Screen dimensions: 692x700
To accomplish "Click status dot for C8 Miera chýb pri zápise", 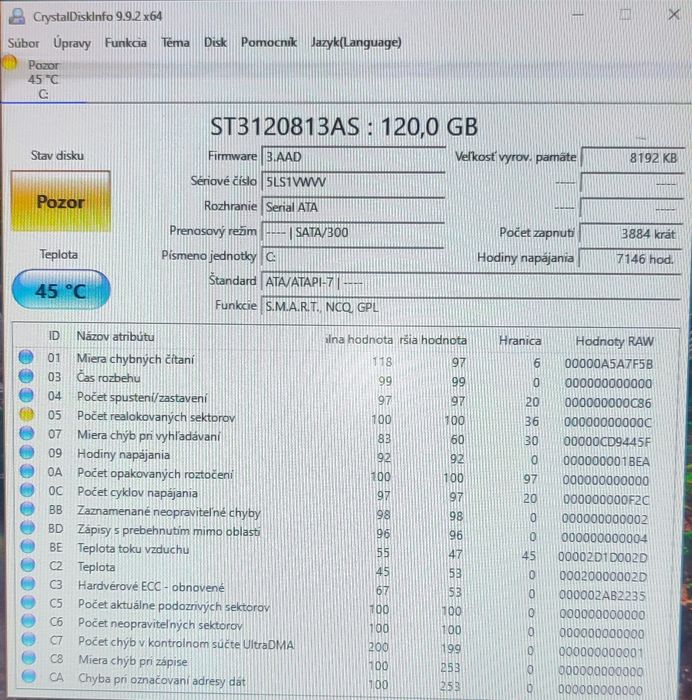I will coord(29,658).
